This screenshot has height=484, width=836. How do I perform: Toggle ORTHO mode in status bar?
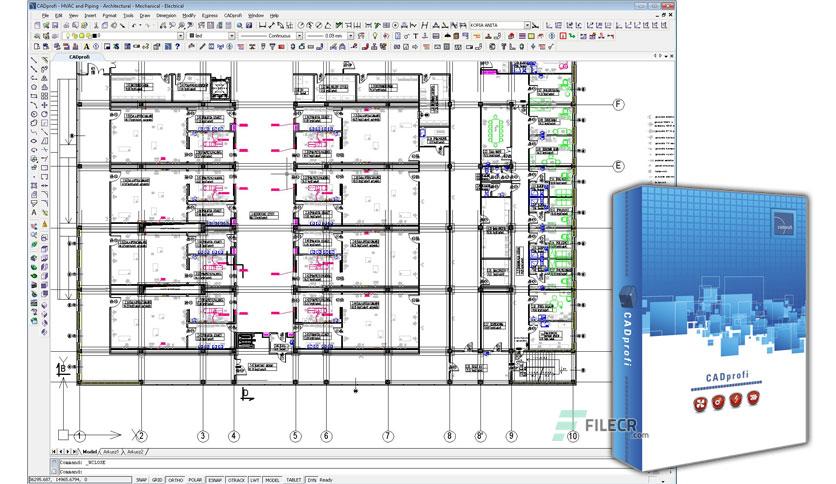click(x=175, y=480)
